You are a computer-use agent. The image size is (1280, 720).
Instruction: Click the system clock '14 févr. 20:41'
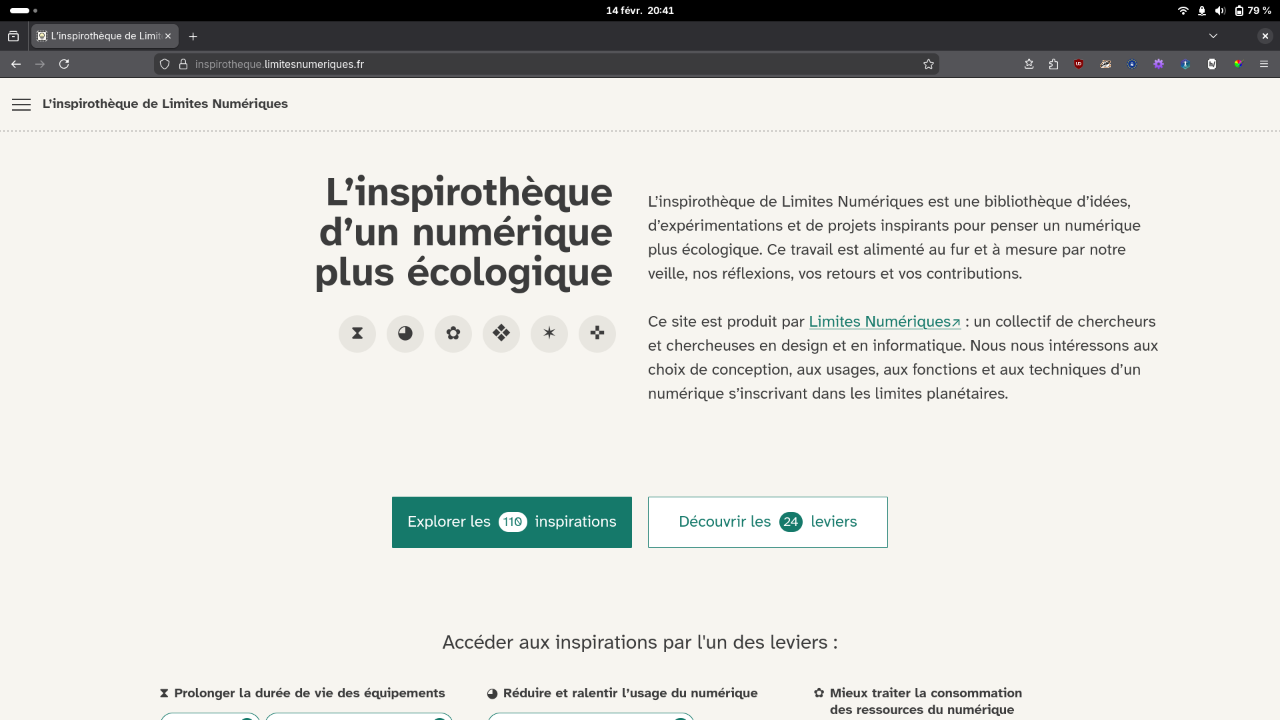640,10
